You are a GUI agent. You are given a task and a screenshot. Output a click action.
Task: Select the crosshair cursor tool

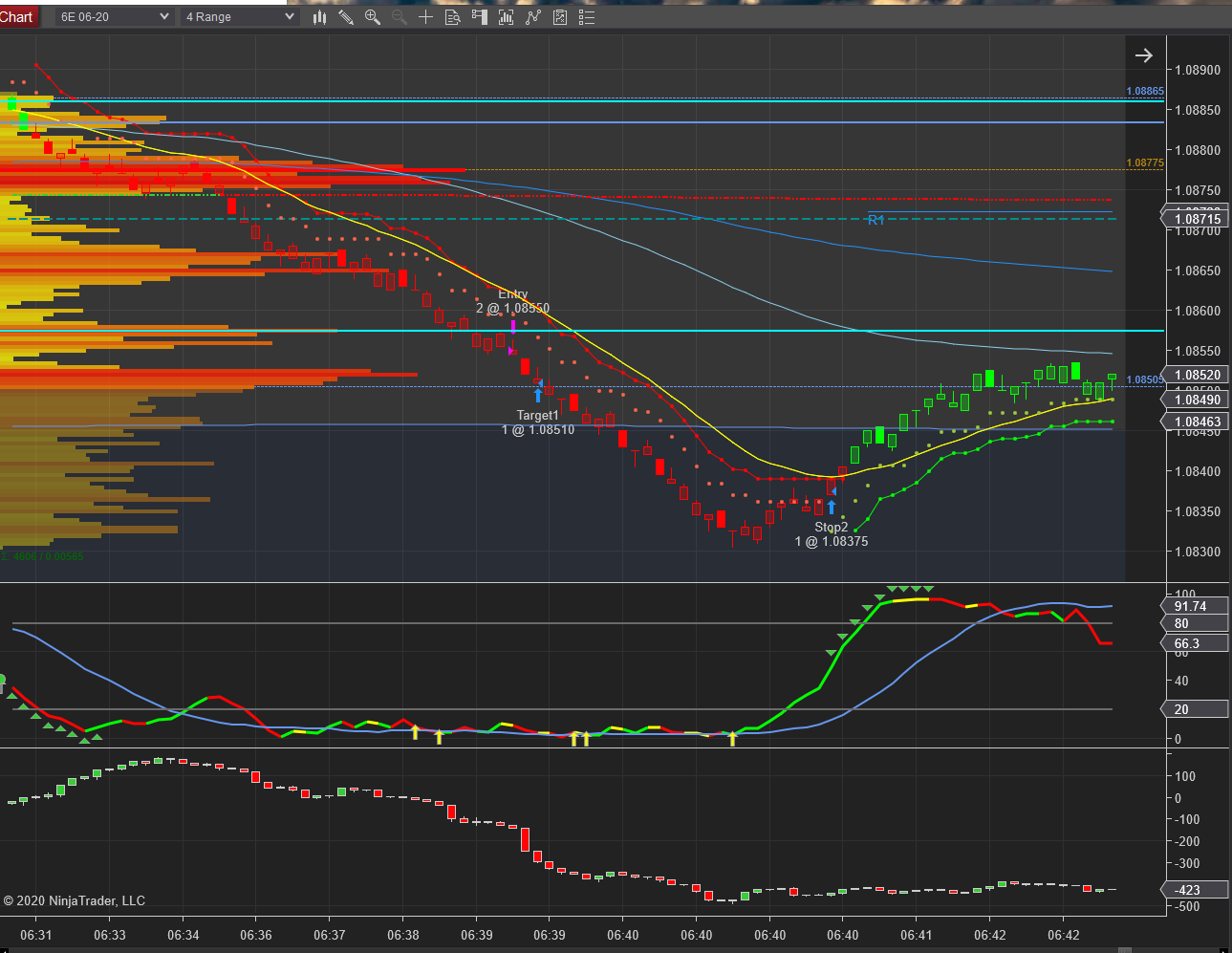coord(426,17)
